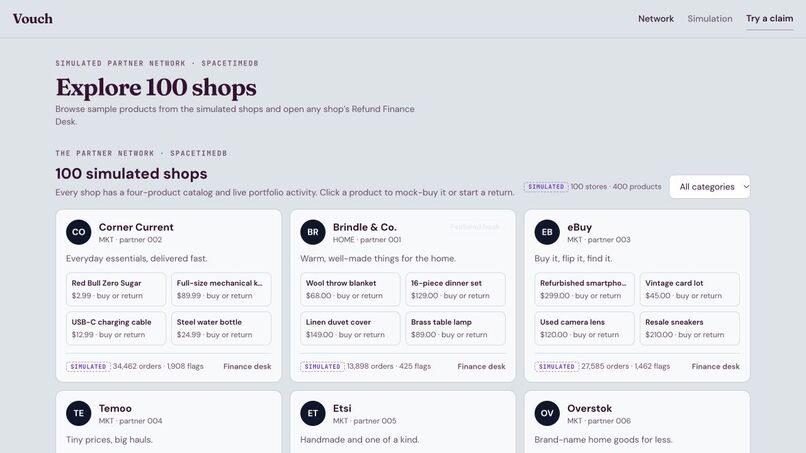Select the Used camera lens product
This screenshot has height=453, width=806.
pos(584,328)
